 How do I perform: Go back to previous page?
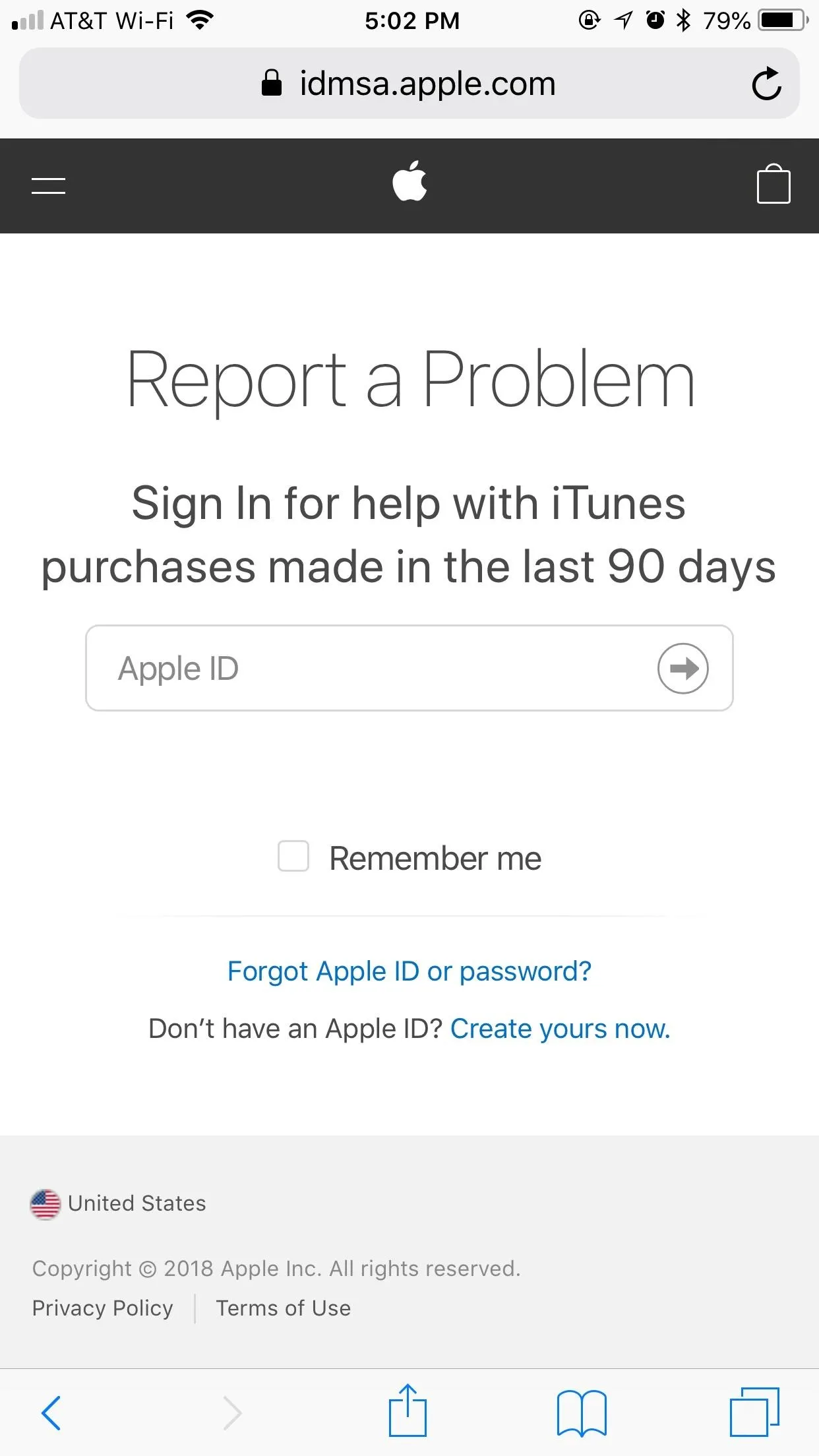click(51, 1412)
